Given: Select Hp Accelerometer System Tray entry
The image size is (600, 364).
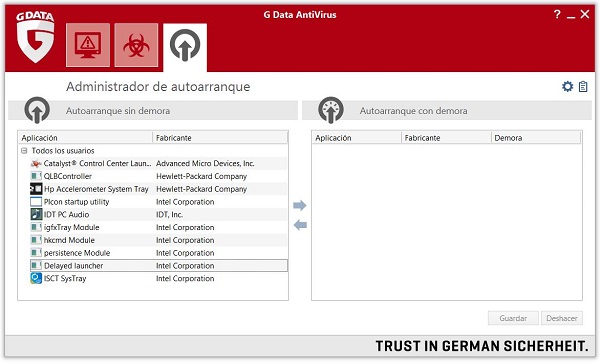Looking at the screenshot, I should (158, 189).
